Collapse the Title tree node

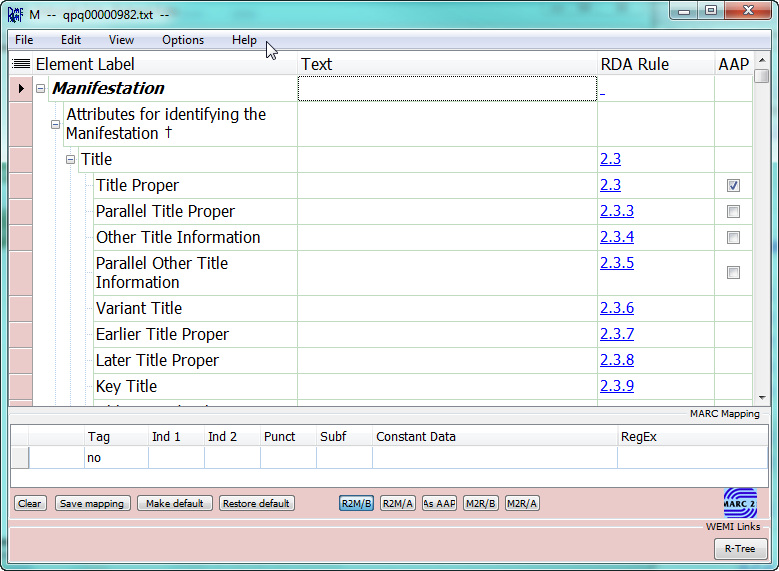71,160
